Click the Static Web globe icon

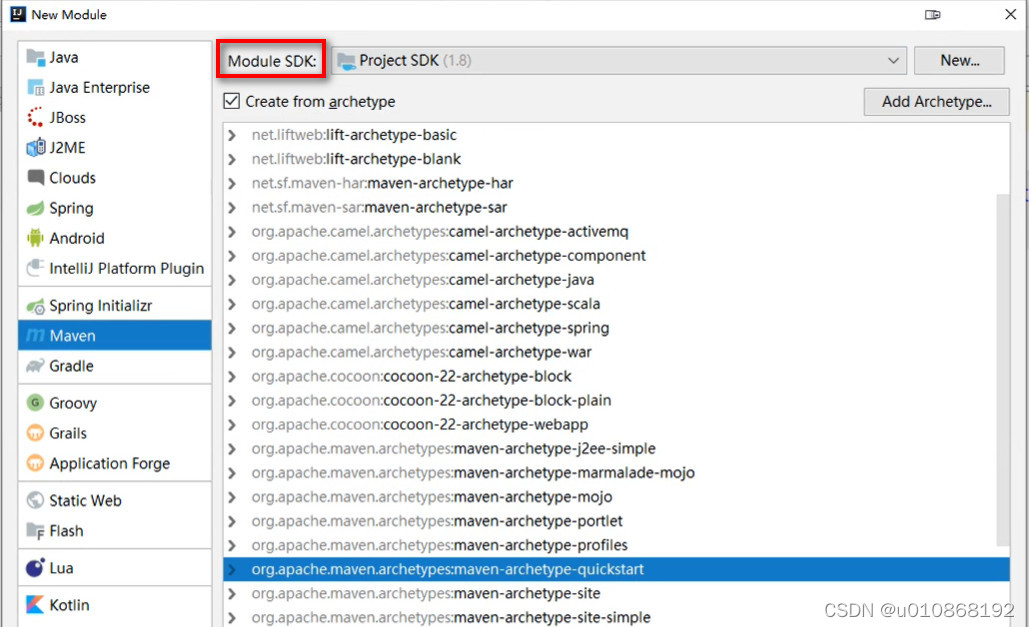coord(35,500)
